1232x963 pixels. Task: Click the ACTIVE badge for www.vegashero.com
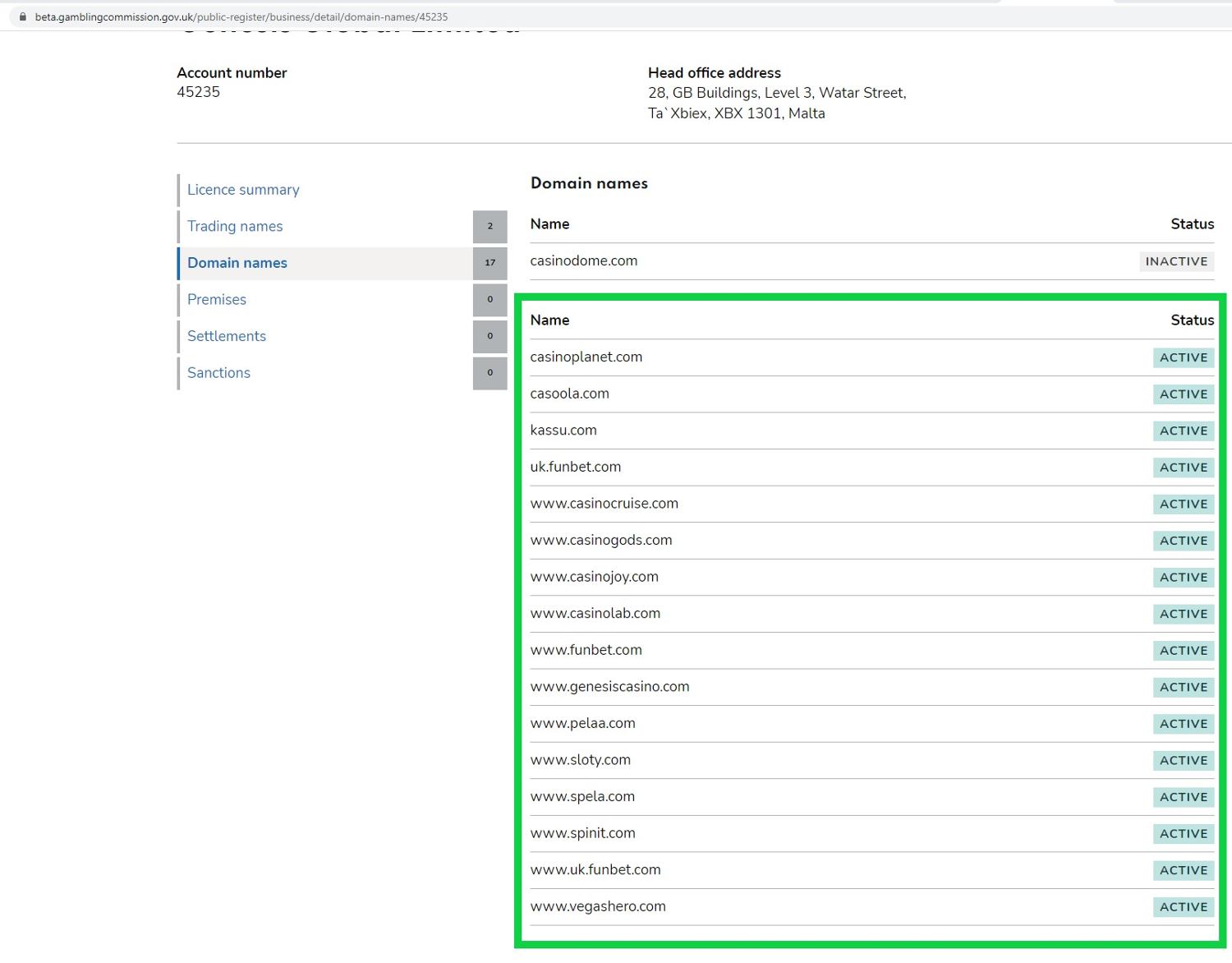point(1183,907)
